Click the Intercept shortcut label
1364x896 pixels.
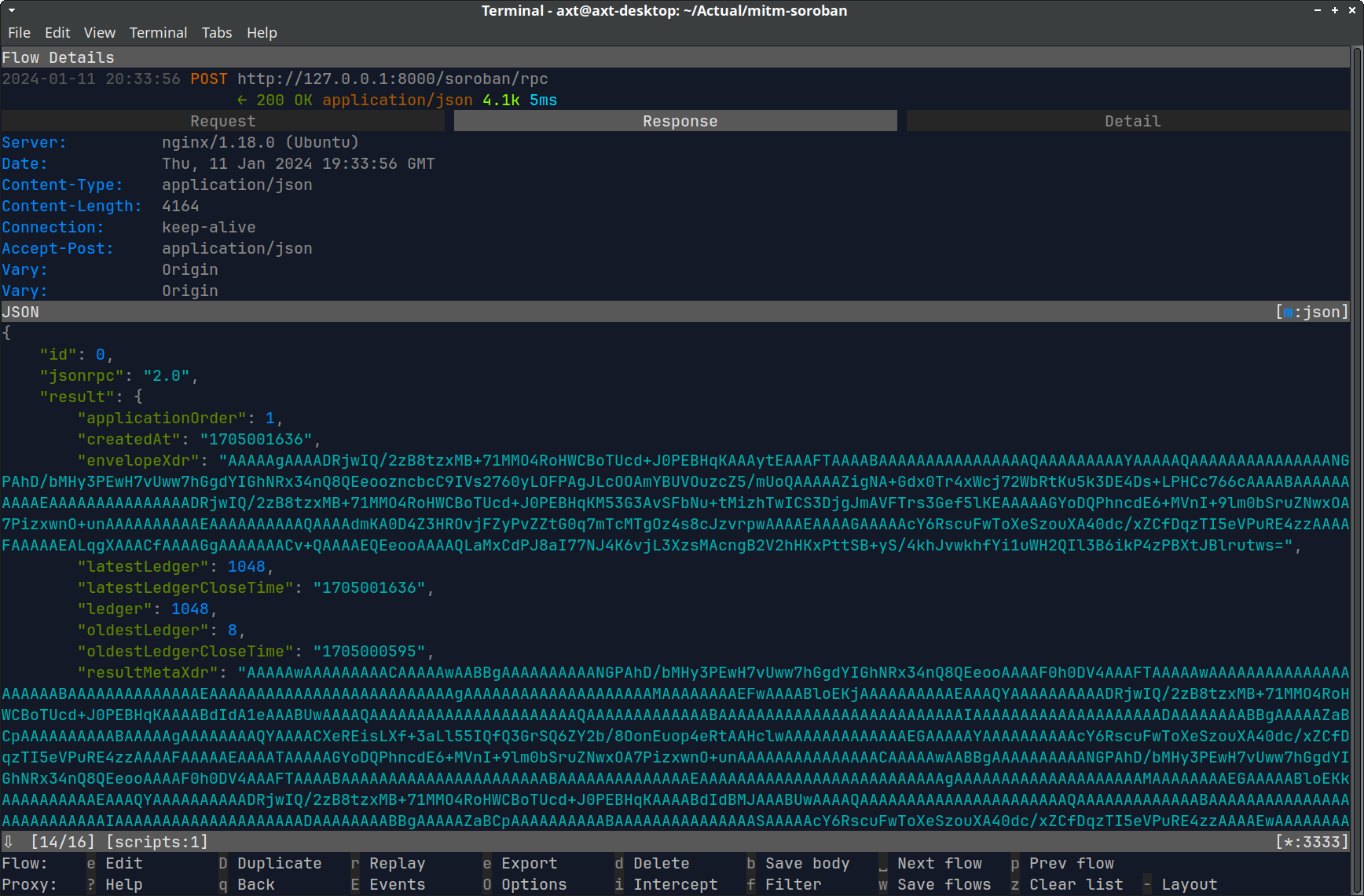pyautogui.click(x=675, y=884)
